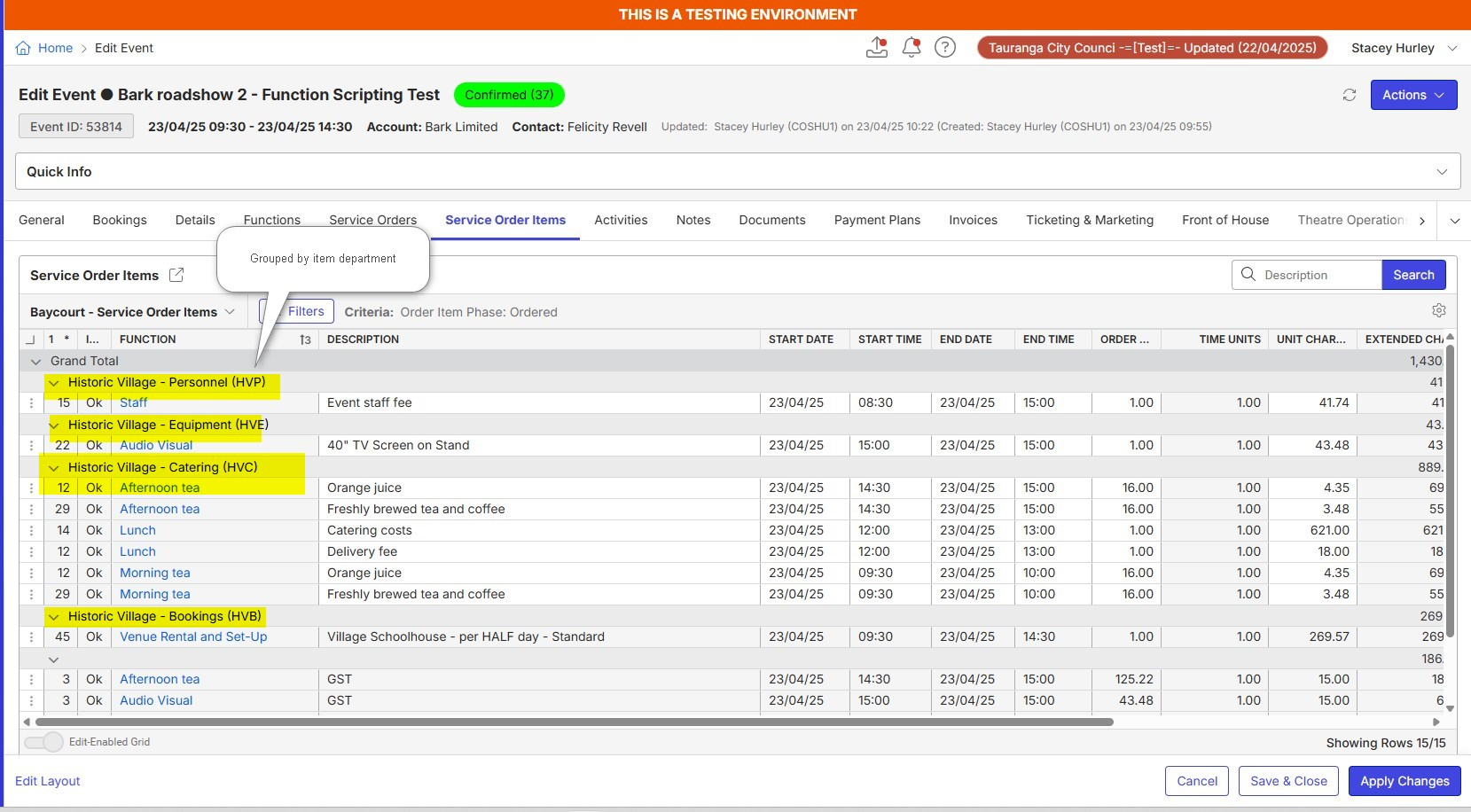Refresh the event using the reload icon
The image size is (1471, 812).
click(1350, 95)
